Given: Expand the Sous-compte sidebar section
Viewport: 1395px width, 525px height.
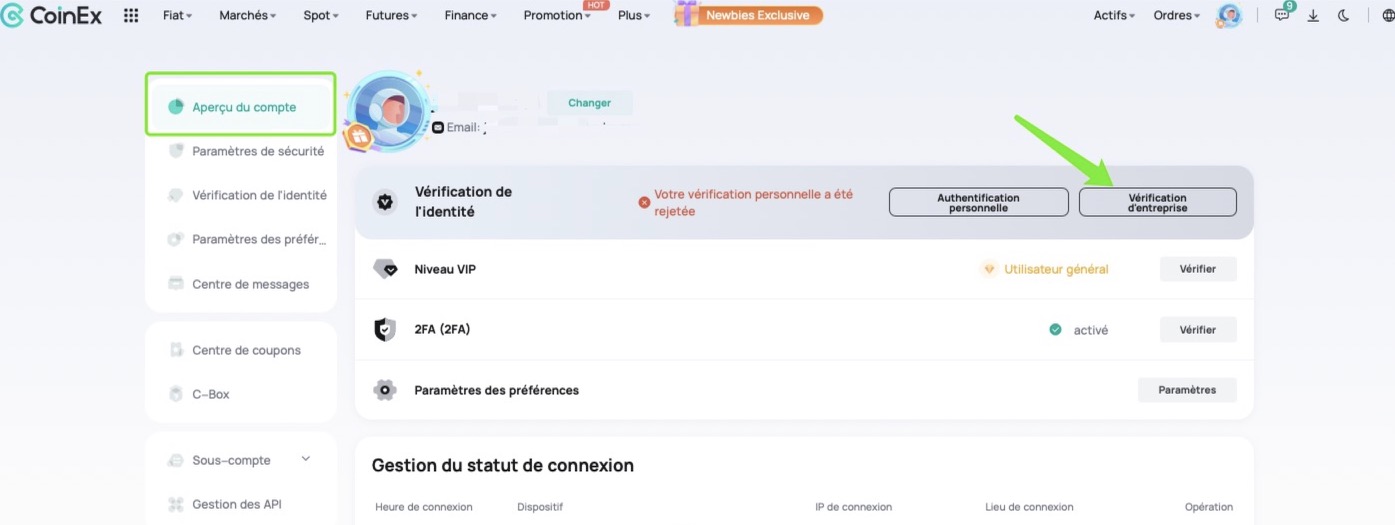Looking at the screenshot, I should click(x=240, y=460).
